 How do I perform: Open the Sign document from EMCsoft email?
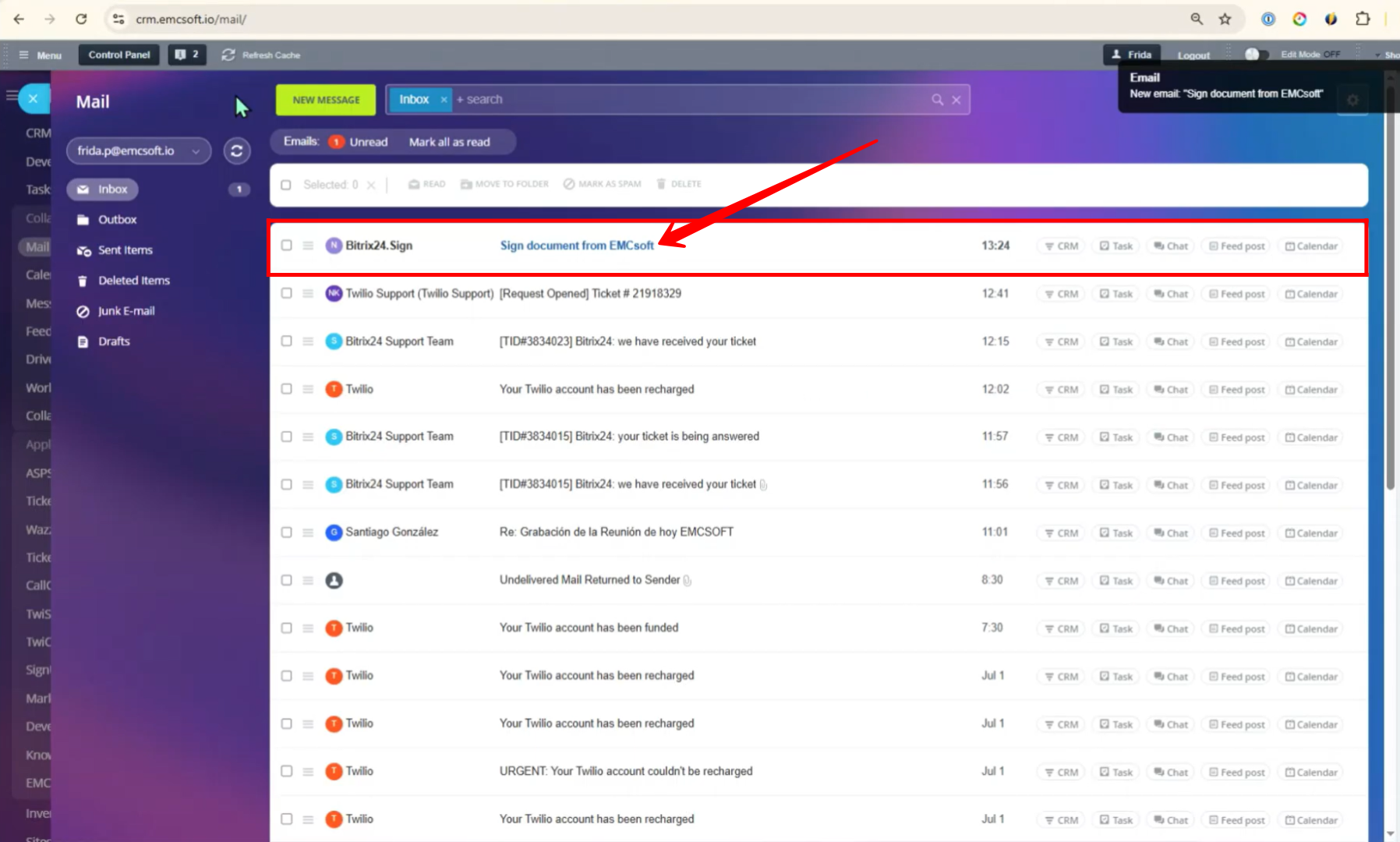pyautogui.click(x=577, y=246)
